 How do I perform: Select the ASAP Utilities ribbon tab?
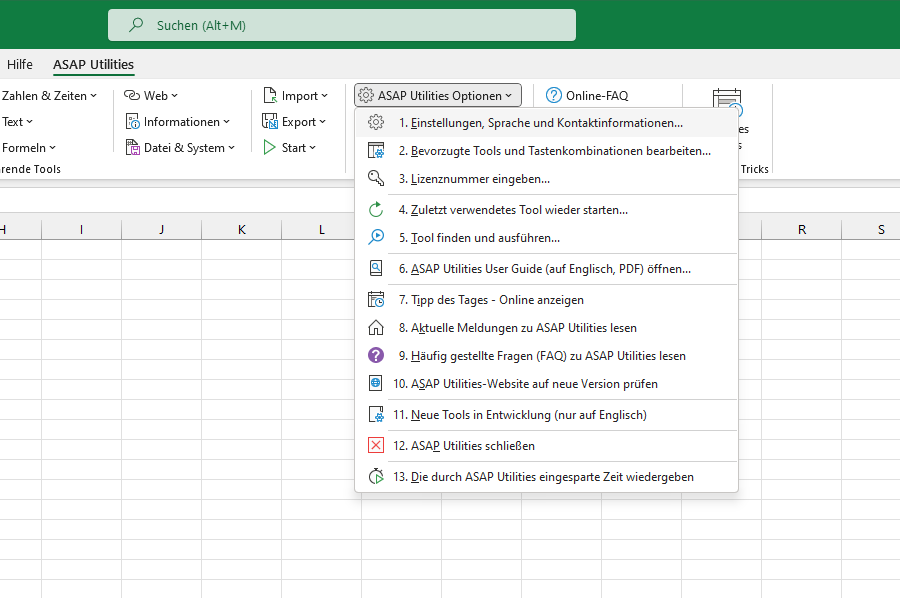point(94,64)
